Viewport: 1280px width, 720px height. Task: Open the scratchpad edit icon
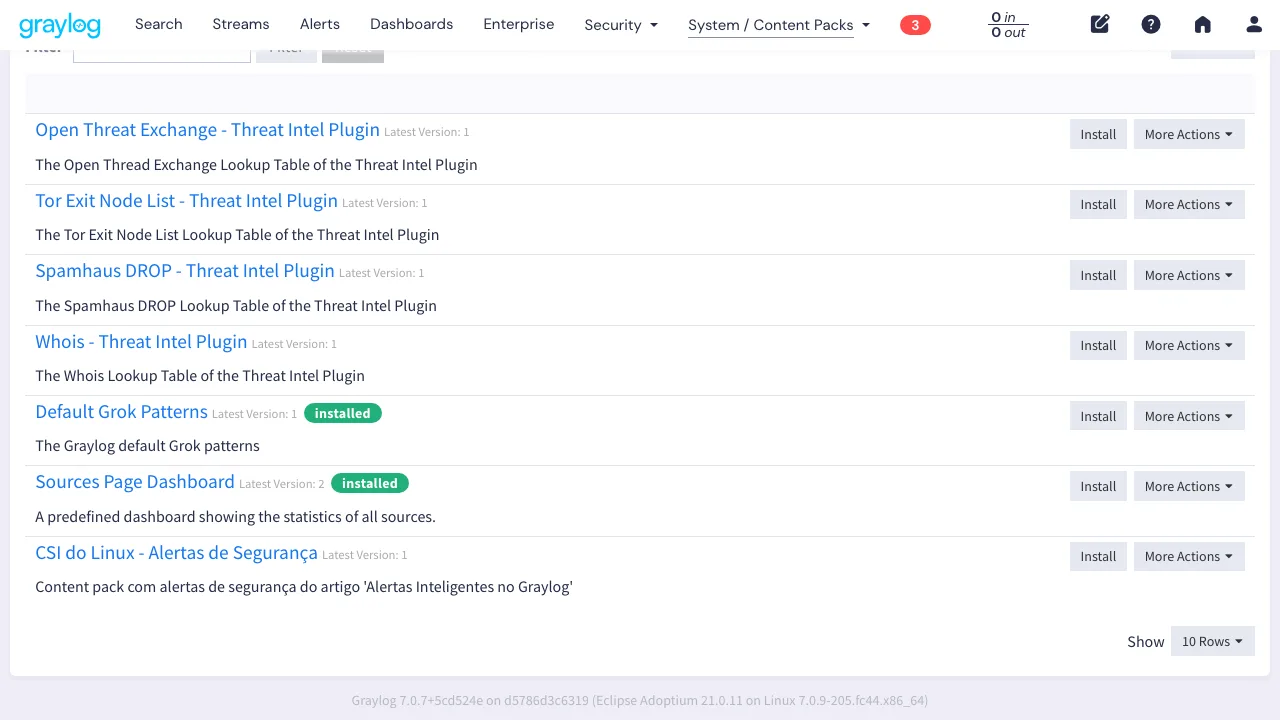(1100, 24)
